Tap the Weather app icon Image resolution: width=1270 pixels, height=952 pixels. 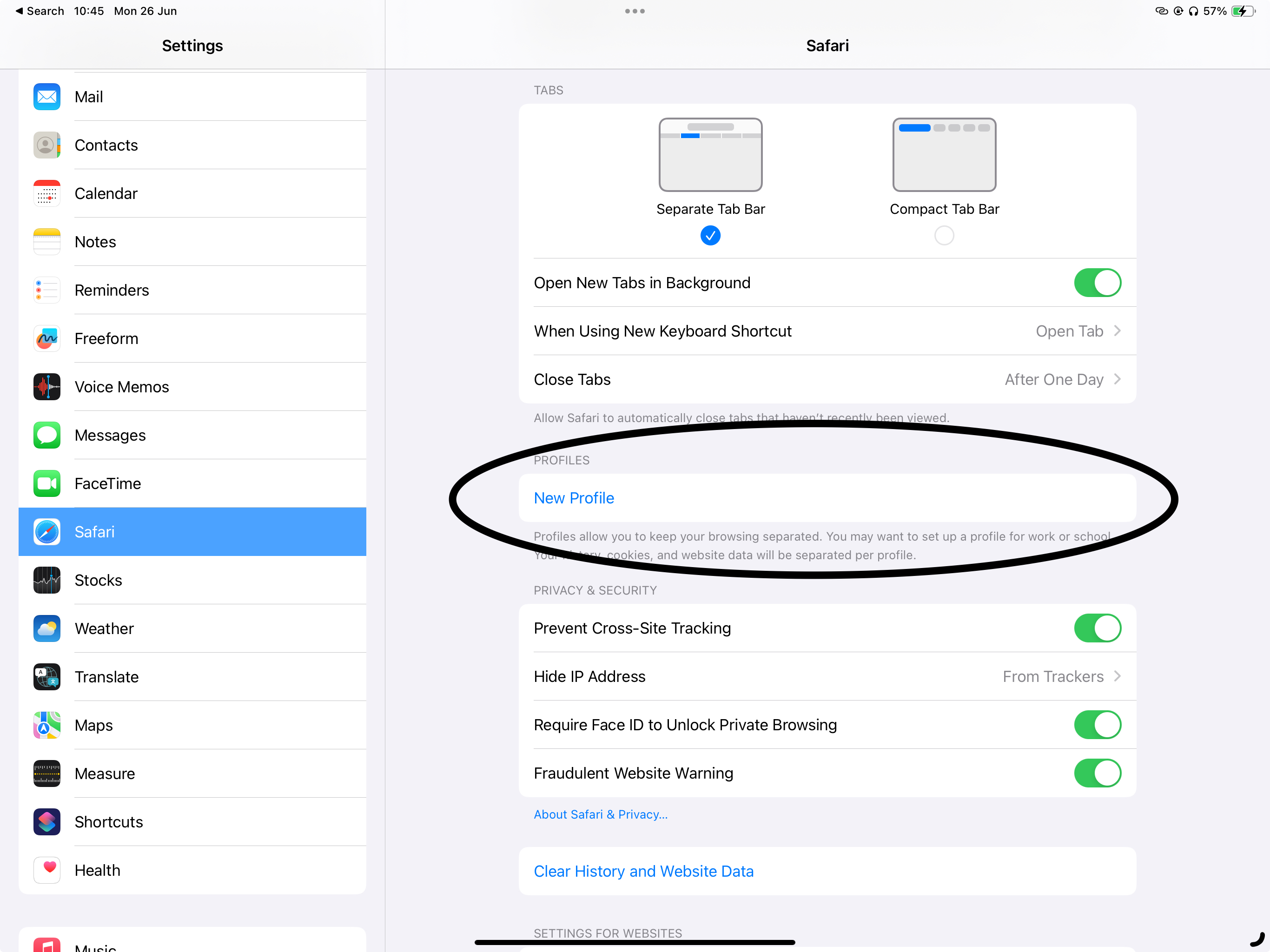pos(46,629)
